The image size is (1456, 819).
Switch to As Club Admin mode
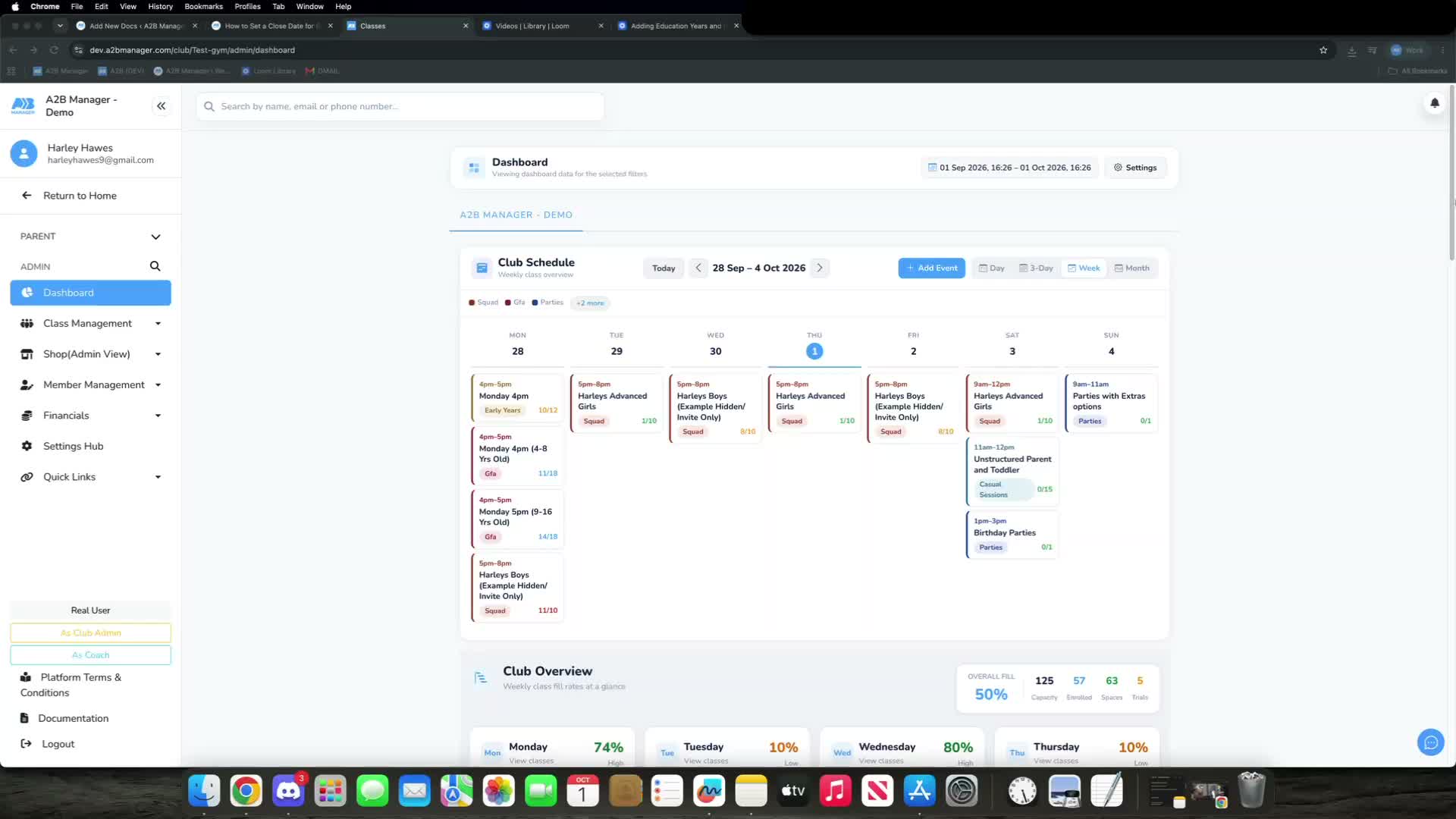click(90, 633)
